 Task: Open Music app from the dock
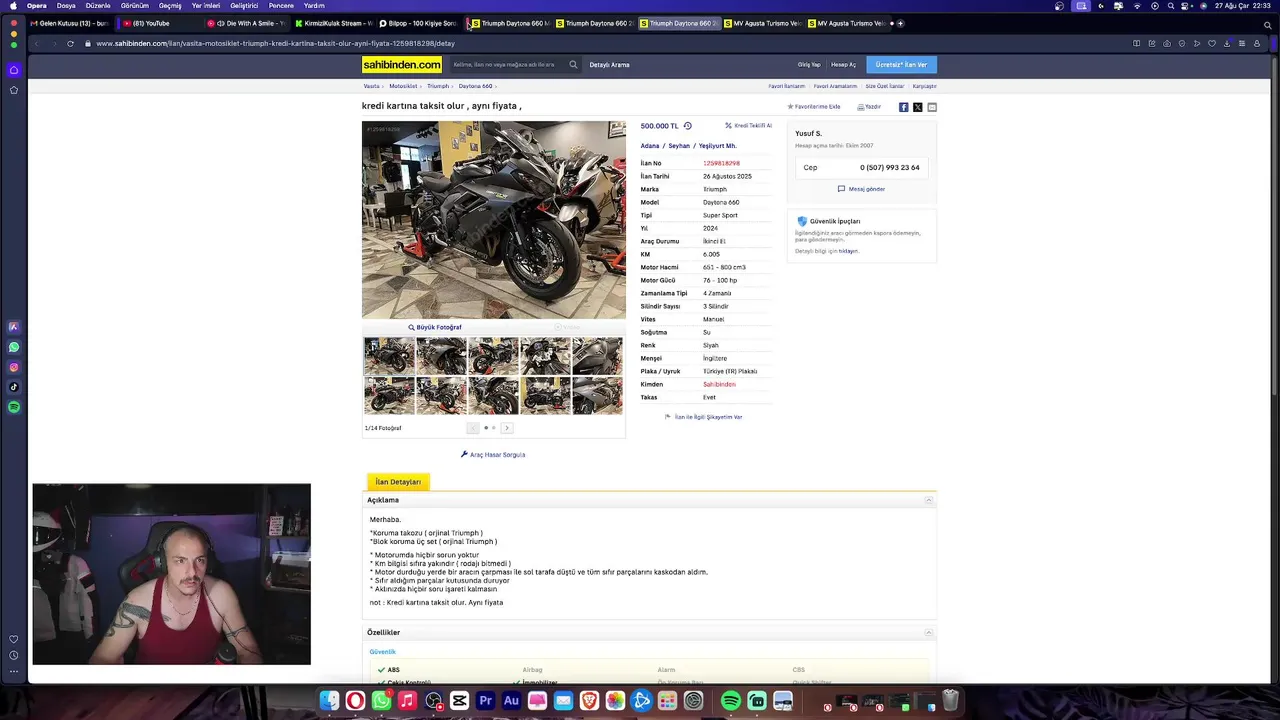pyautogui.click(x=407, y=701)
